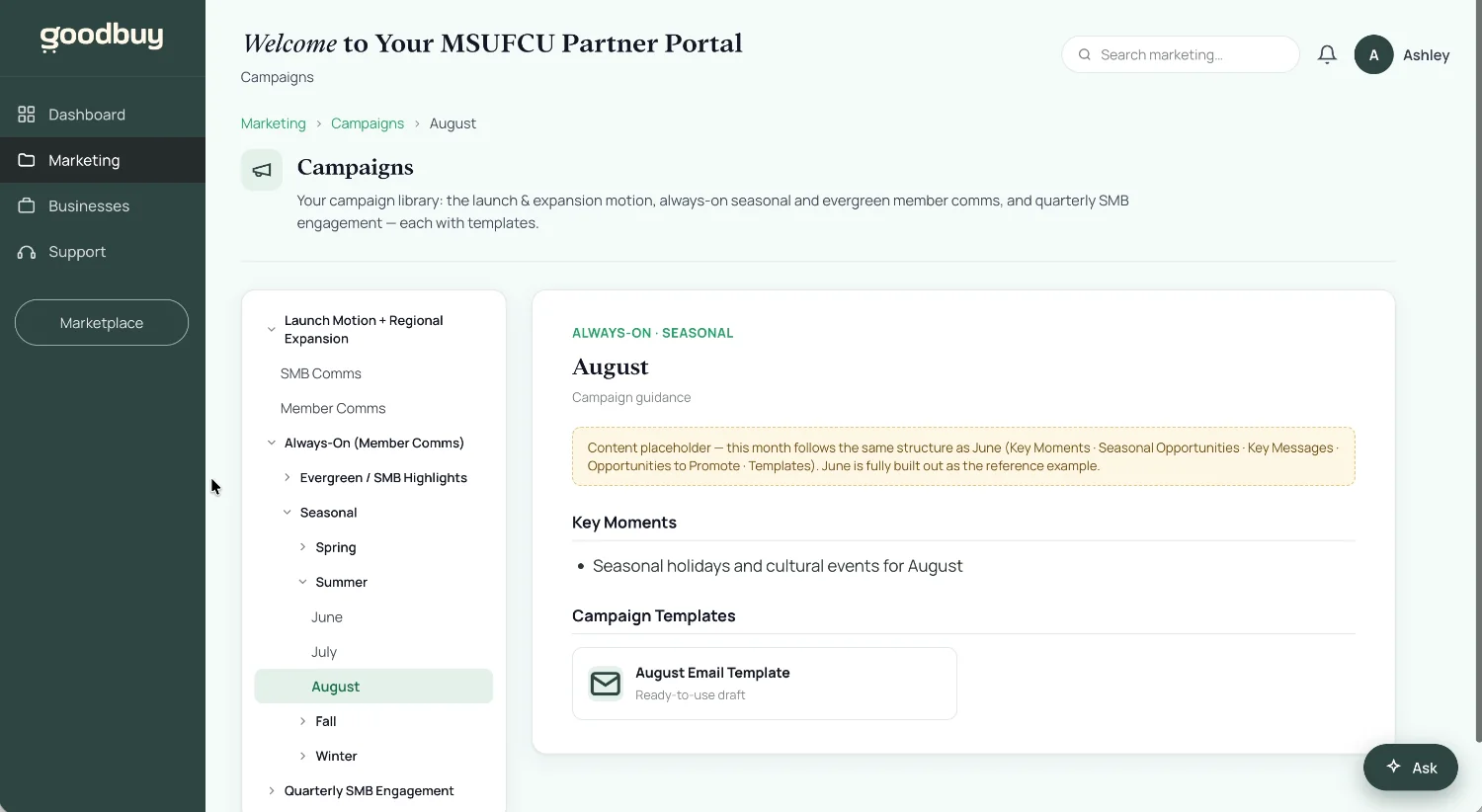1482x812 pixels.
Task: Click the Businesses briefcase icon
Action: 27,205
